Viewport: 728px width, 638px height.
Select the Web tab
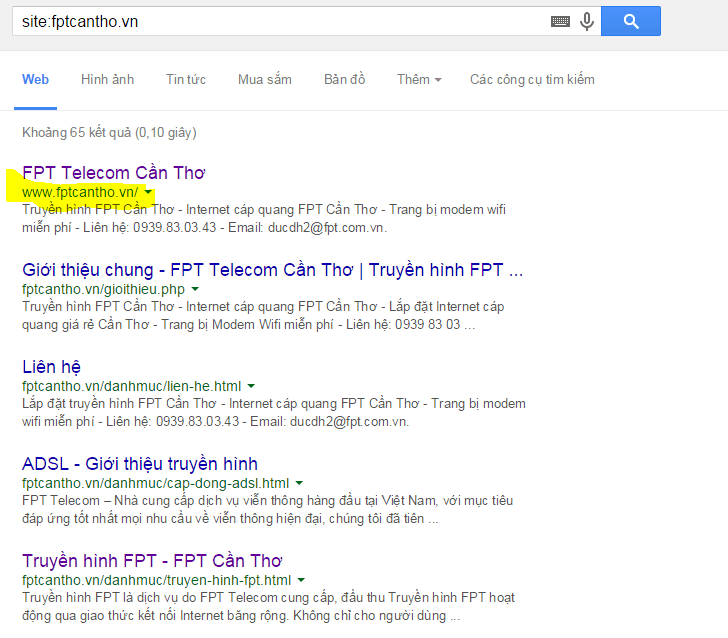(35, 79)
